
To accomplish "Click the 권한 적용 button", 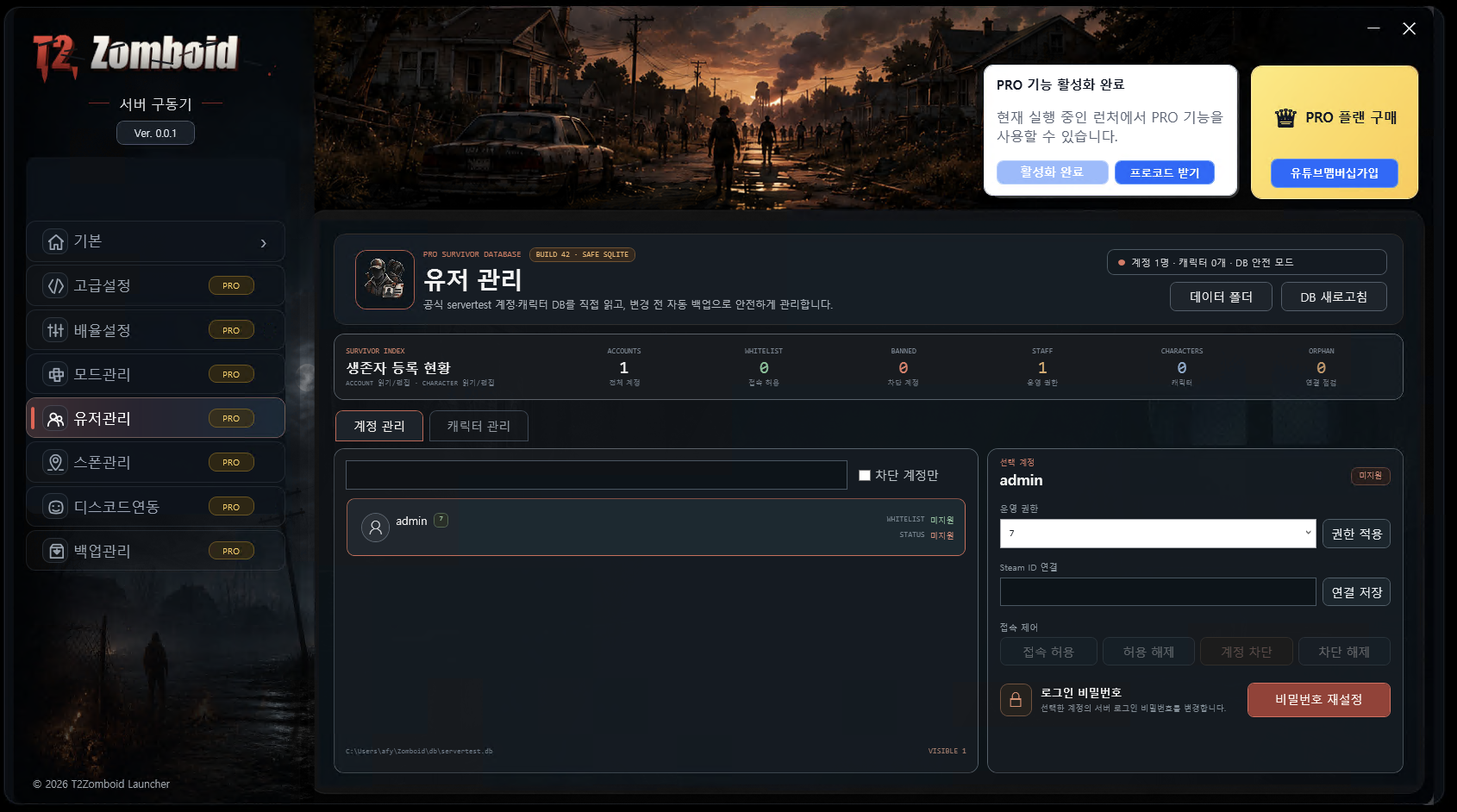I will pos(1356,534).
